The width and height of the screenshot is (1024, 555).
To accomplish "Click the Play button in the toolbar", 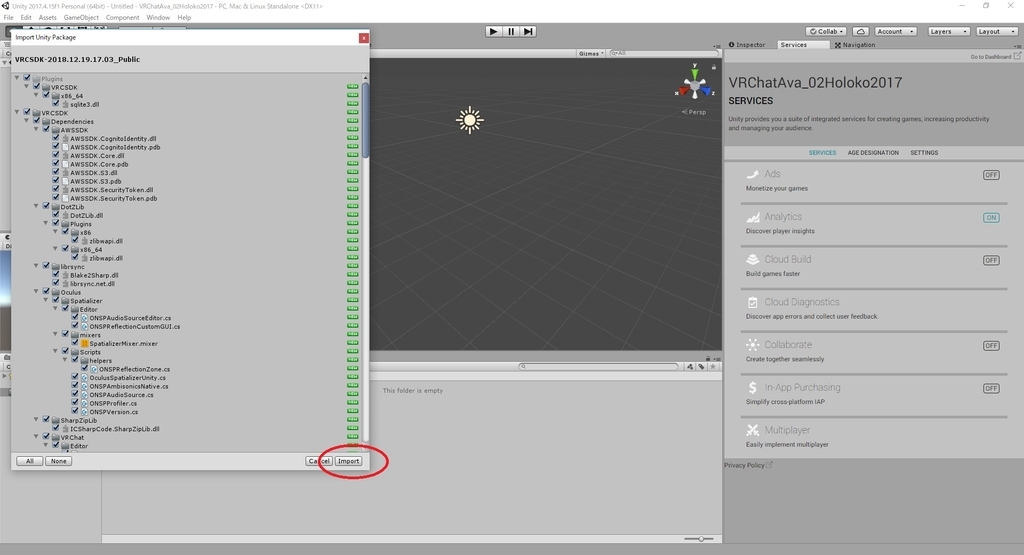I will tap(494, 31).
